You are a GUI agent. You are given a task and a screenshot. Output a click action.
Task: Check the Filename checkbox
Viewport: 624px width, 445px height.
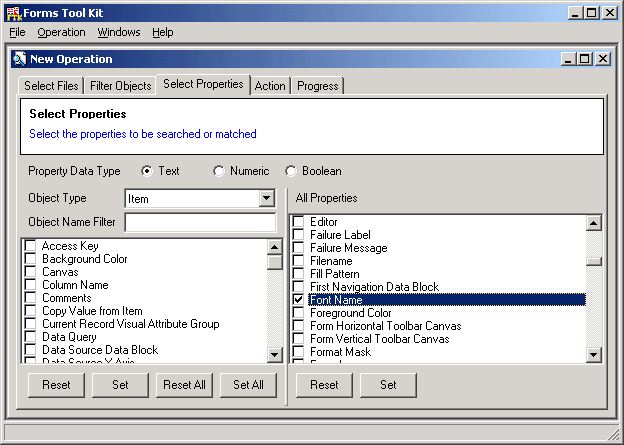coord(298,261)
